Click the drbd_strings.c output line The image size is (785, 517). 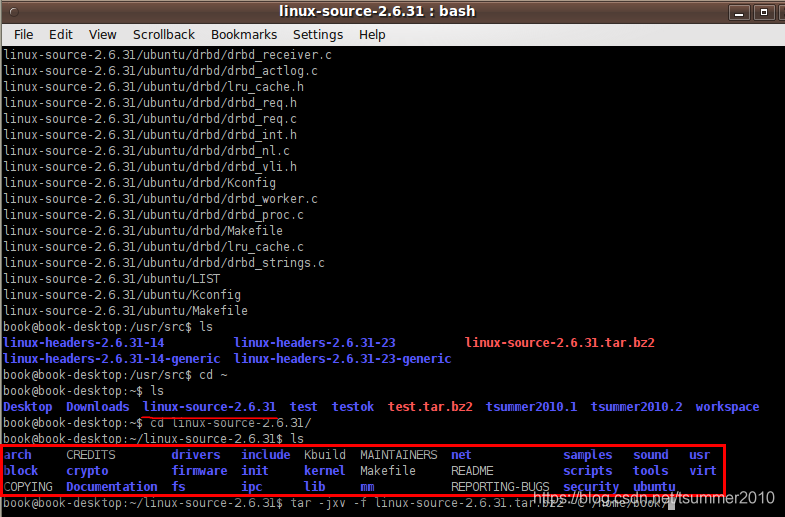(164, 263)
